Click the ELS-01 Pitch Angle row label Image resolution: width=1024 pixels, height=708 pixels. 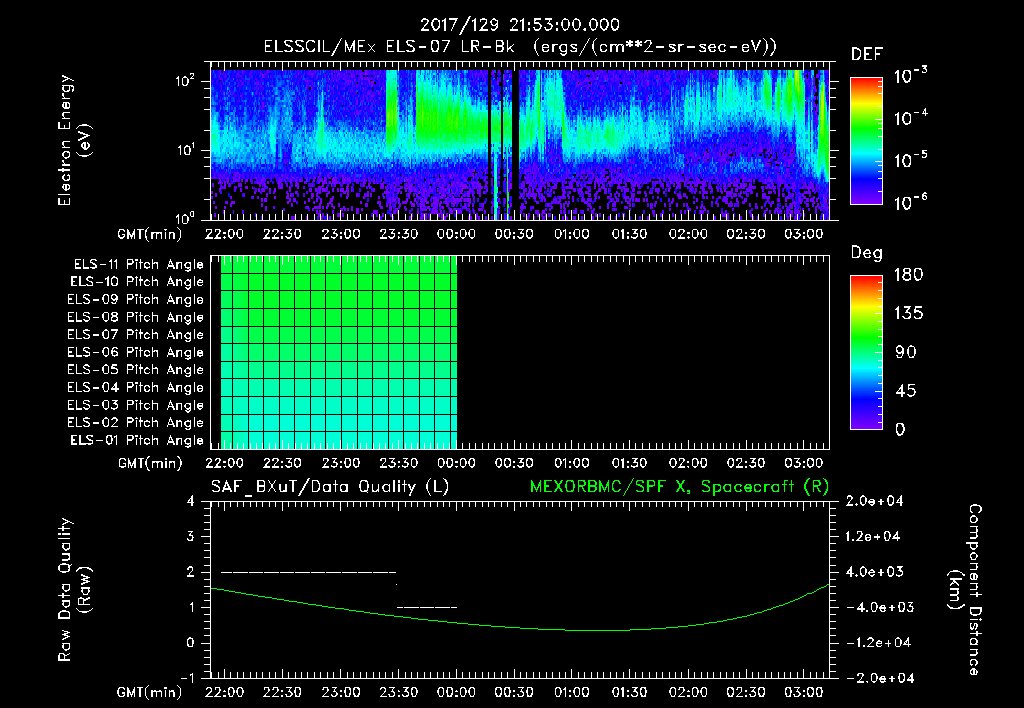coord(137,440)
